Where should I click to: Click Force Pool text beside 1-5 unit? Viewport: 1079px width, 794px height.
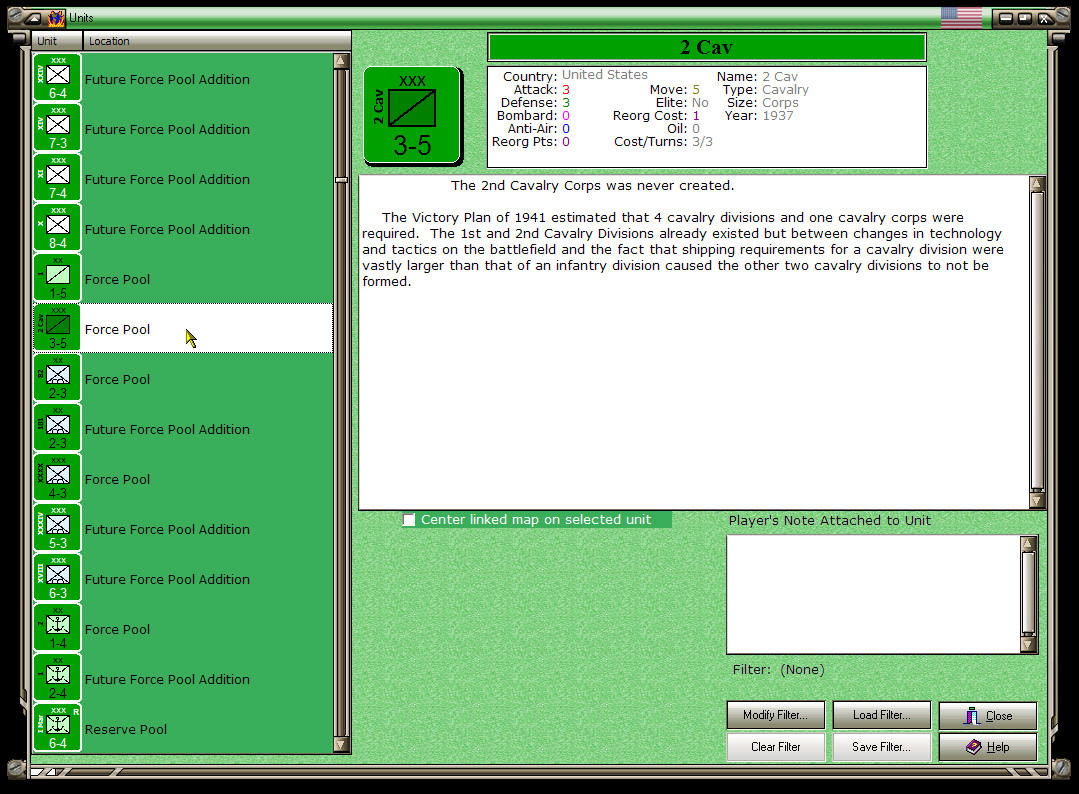coord(117,279)
